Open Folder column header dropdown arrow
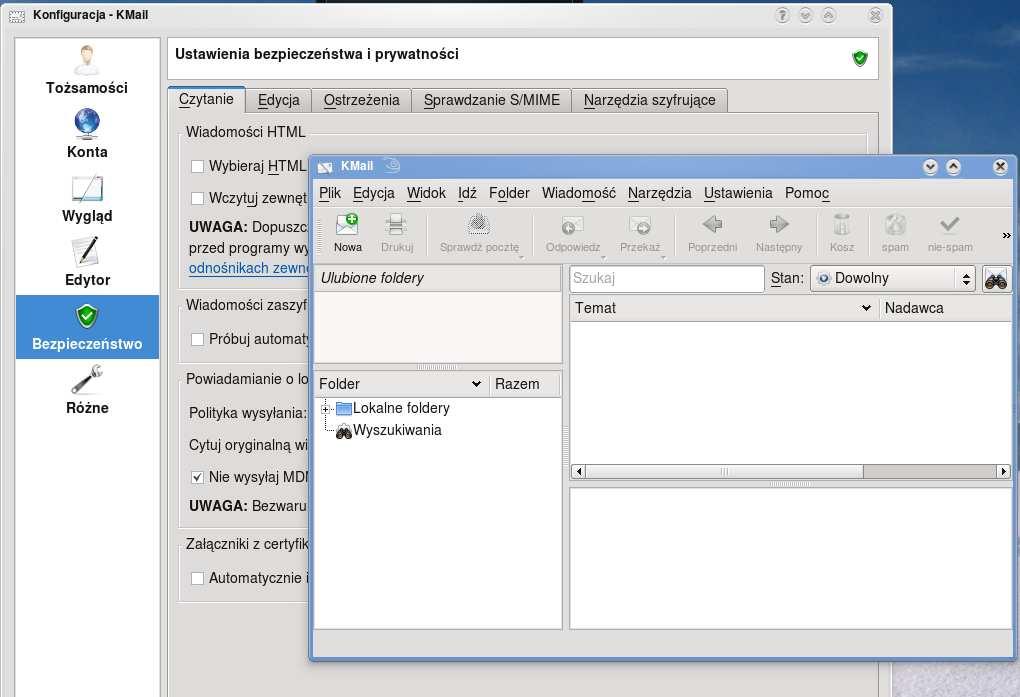 (476, 384)
